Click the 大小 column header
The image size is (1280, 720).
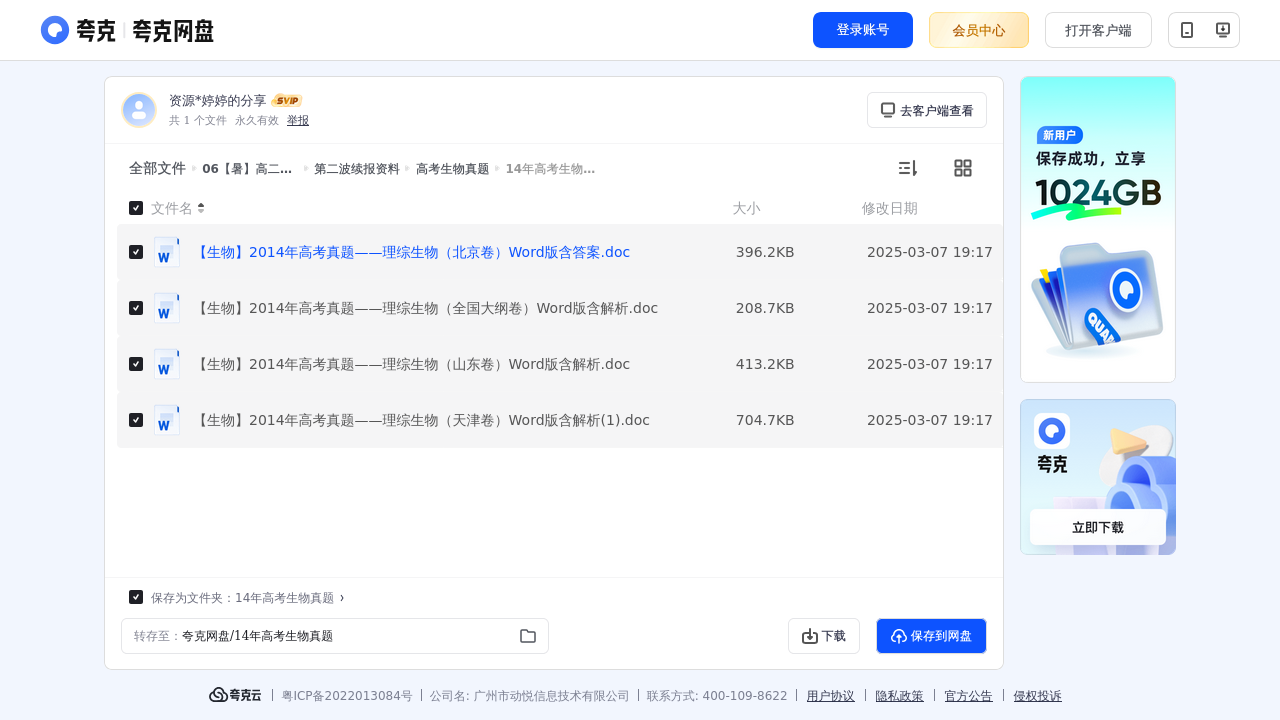pyautogui.click(x=746, y=208)
